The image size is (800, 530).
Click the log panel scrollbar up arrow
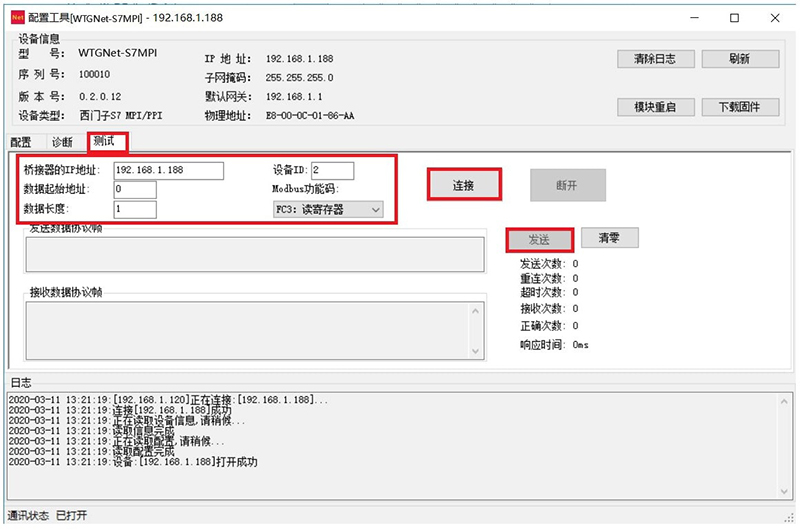coord(784,402)
